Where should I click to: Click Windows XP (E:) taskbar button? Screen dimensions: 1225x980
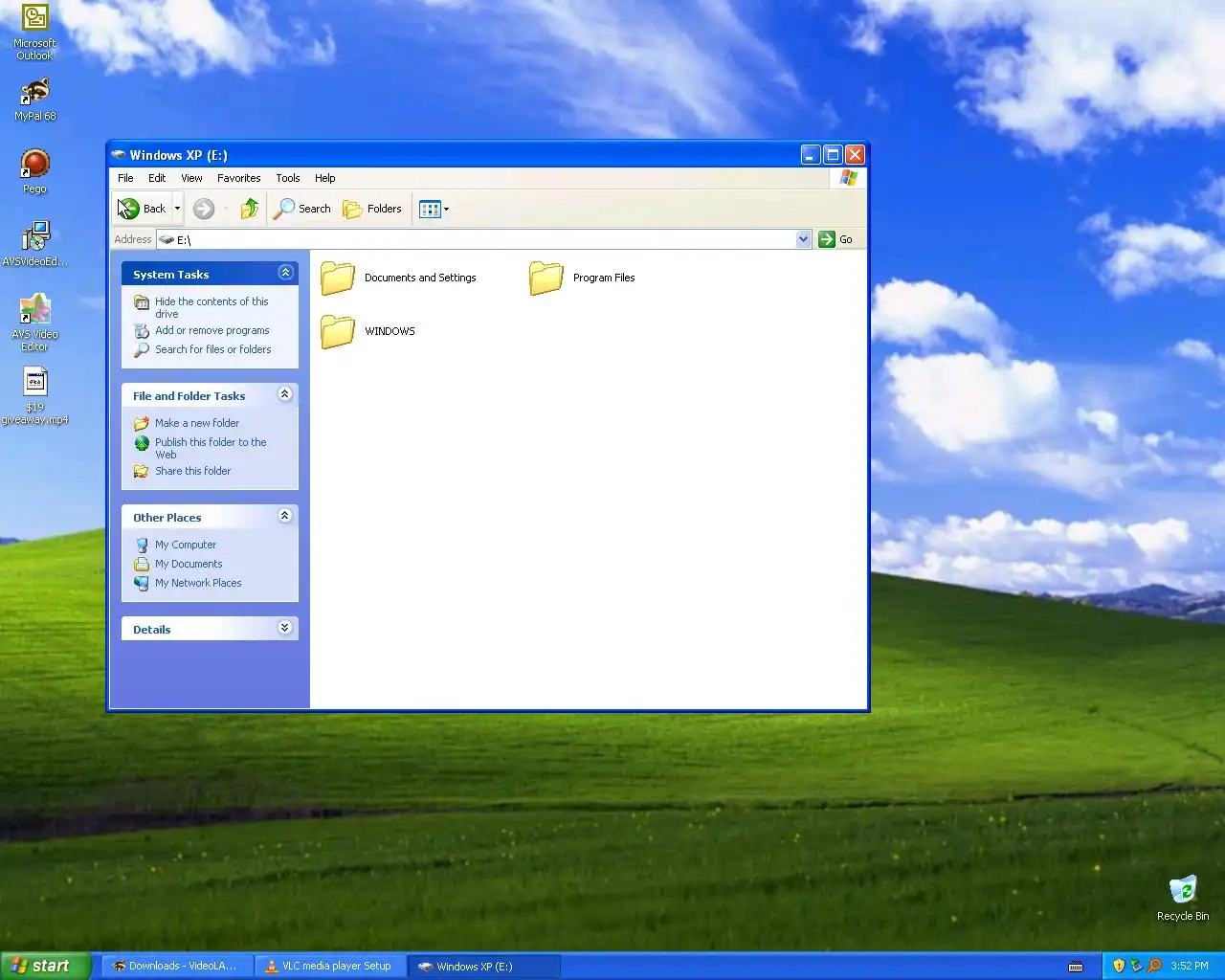[x=483, y=967]
